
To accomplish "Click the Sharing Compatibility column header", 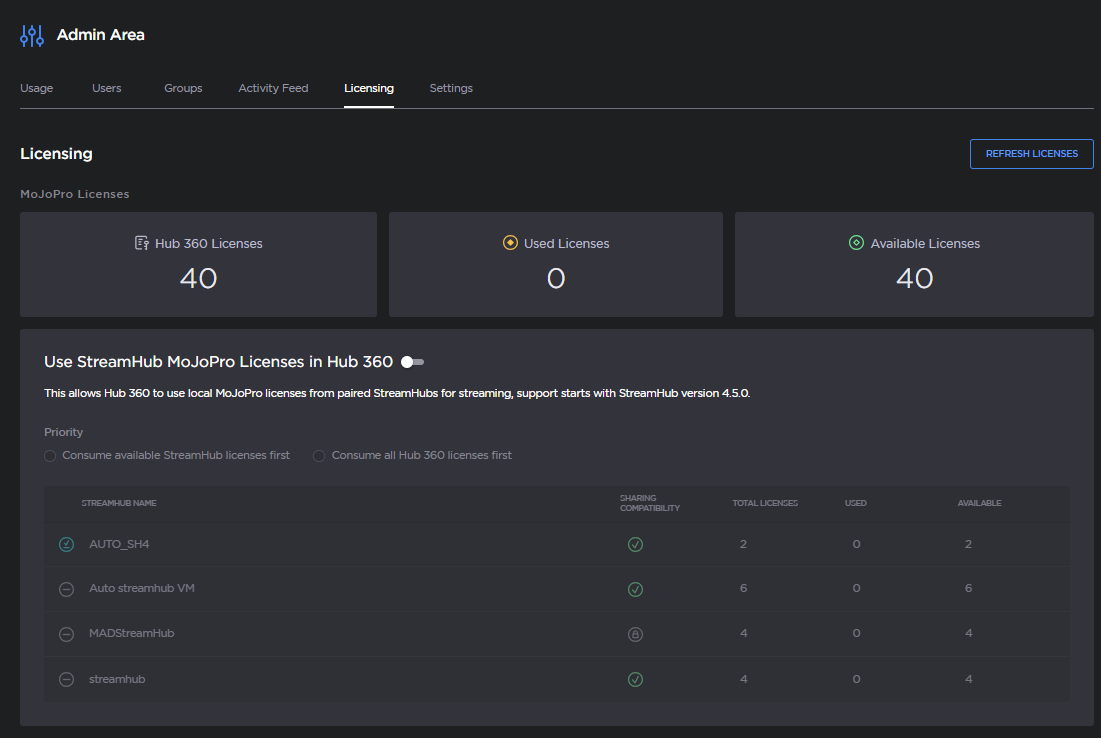I will coord(650,503).
